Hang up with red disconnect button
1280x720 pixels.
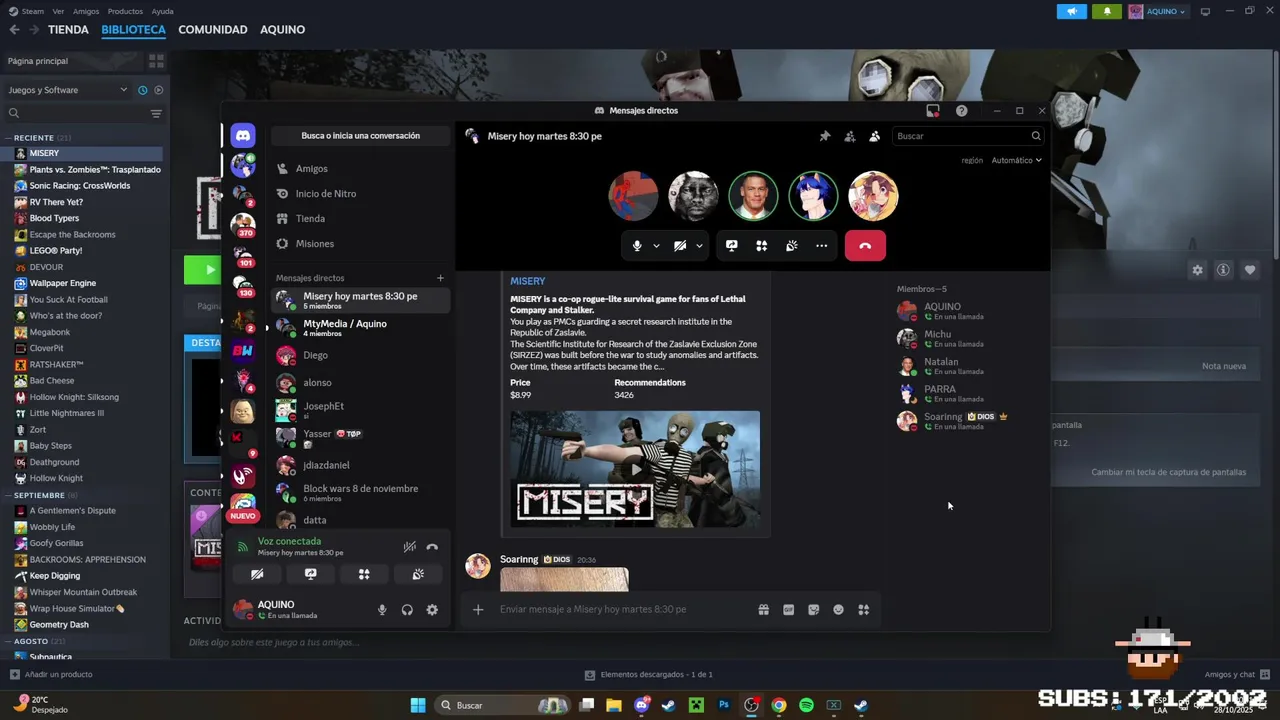tap(865, 246)
